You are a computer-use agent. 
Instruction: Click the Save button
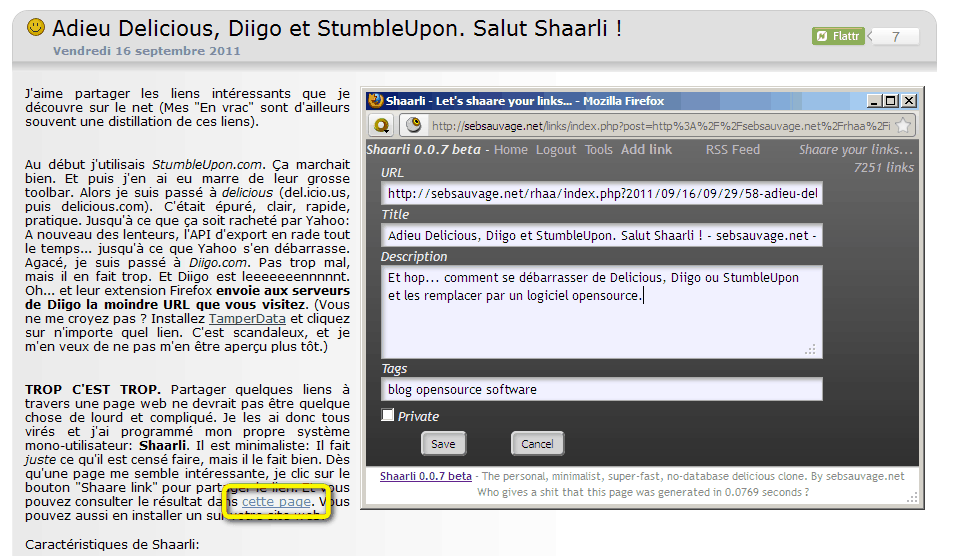[x=443, y=443]
